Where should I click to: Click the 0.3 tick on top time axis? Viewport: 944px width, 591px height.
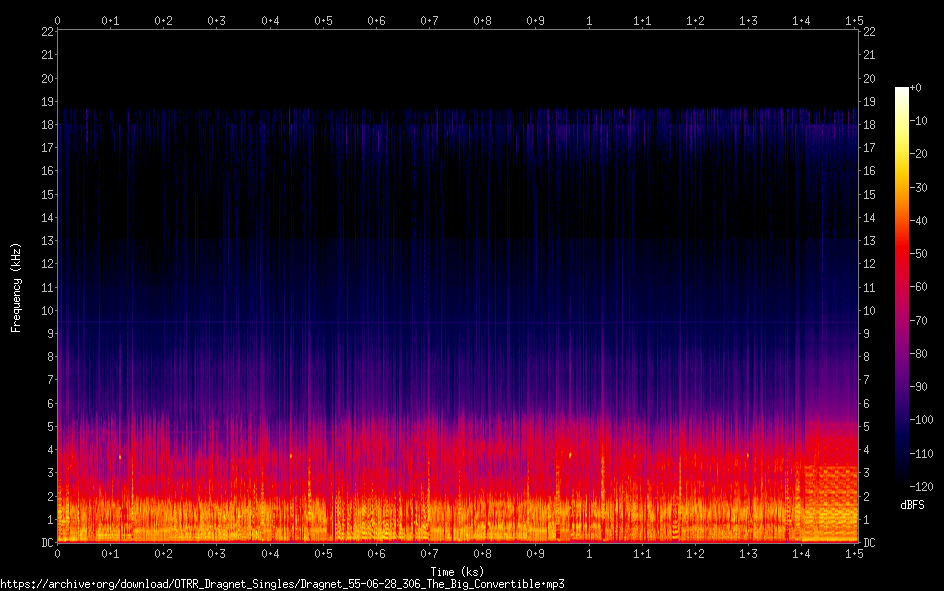217,20
